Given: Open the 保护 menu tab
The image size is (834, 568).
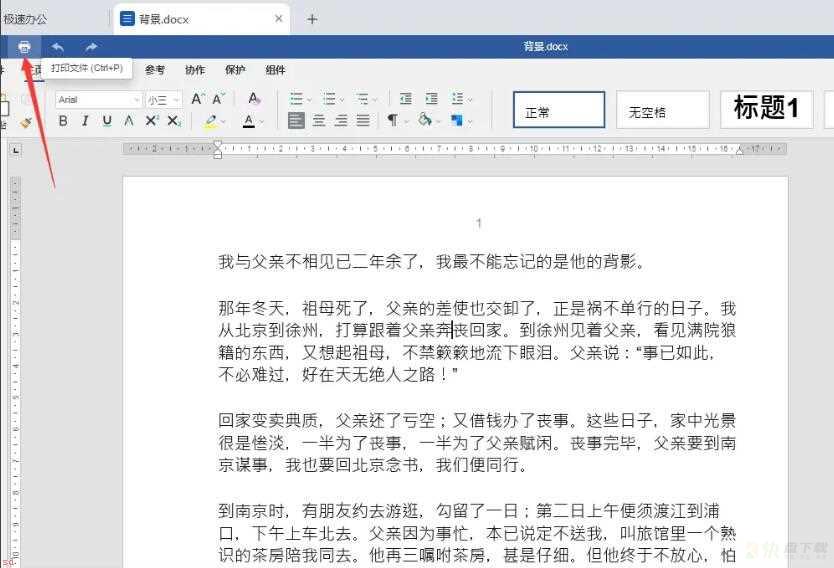Looking at the screenshot, I should [235, 70].
